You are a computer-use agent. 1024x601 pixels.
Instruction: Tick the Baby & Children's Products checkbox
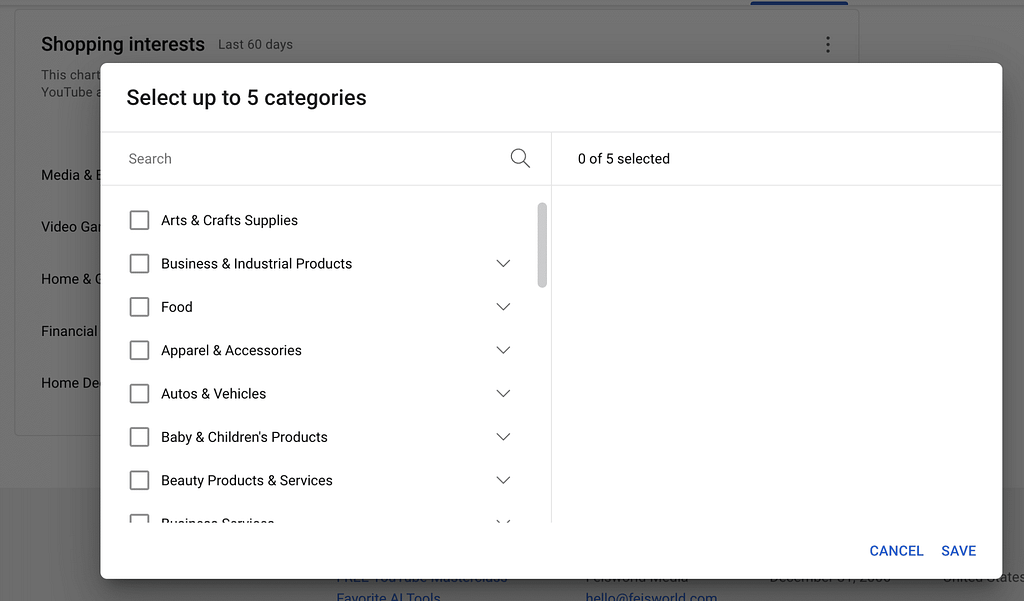click(x=140, y=437)
